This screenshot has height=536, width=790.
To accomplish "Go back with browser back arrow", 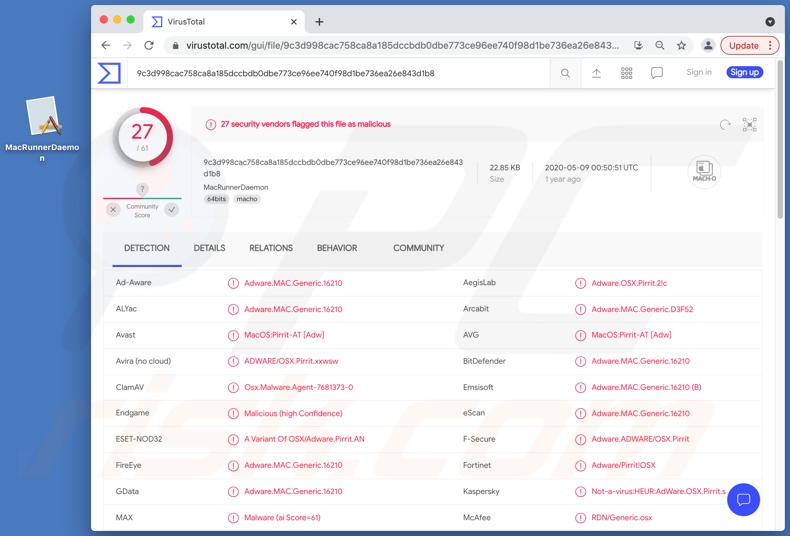I will pos(105,45).
